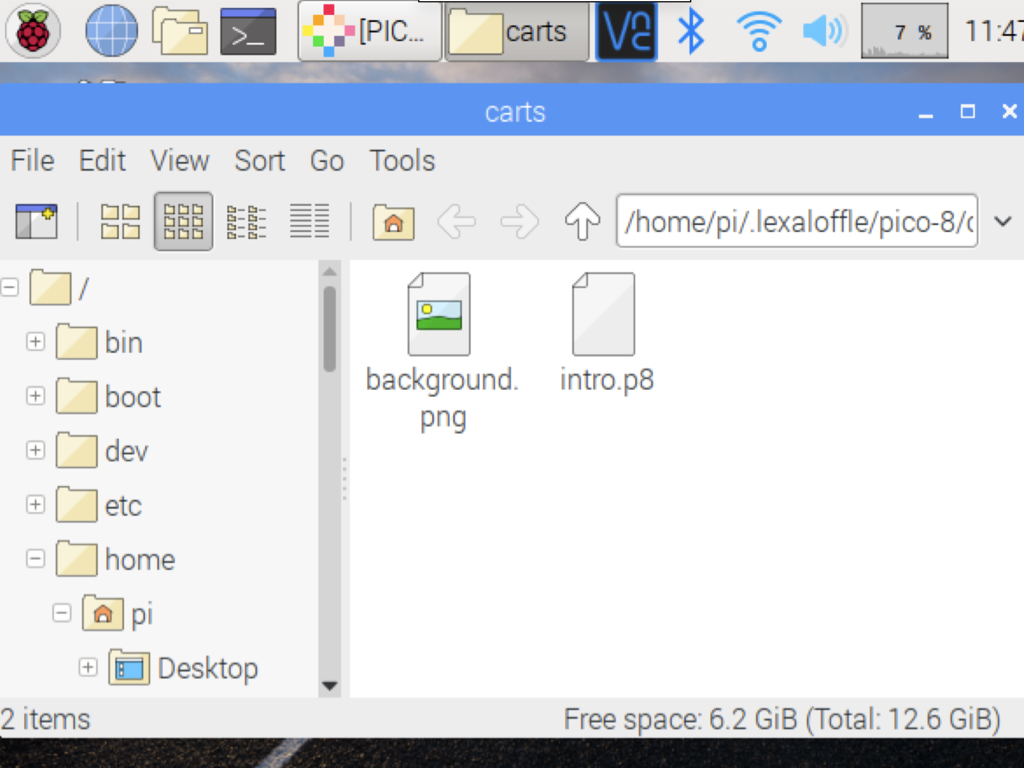Viewport: 1024px width, 768px height.
Task: Open the View menu
Action: point(180,161)
